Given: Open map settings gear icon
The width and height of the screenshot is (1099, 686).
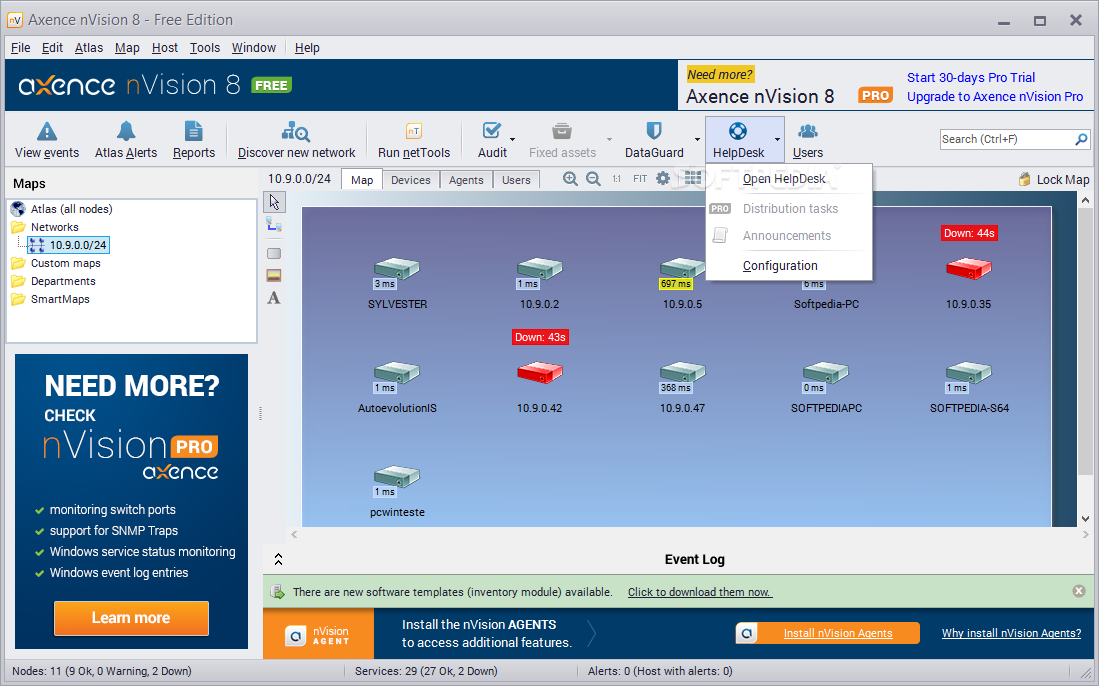Looking at the screenshot, I should (x=663, y=179).
